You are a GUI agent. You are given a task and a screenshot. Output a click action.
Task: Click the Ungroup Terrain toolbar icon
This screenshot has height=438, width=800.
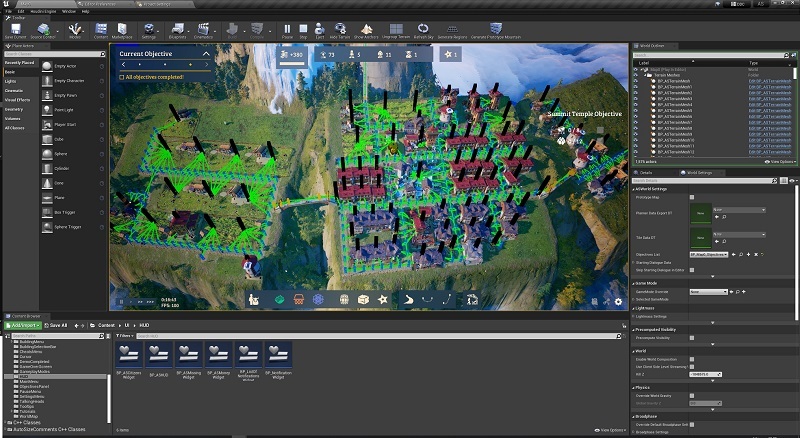pyautogui.click(x=396, y=30)
